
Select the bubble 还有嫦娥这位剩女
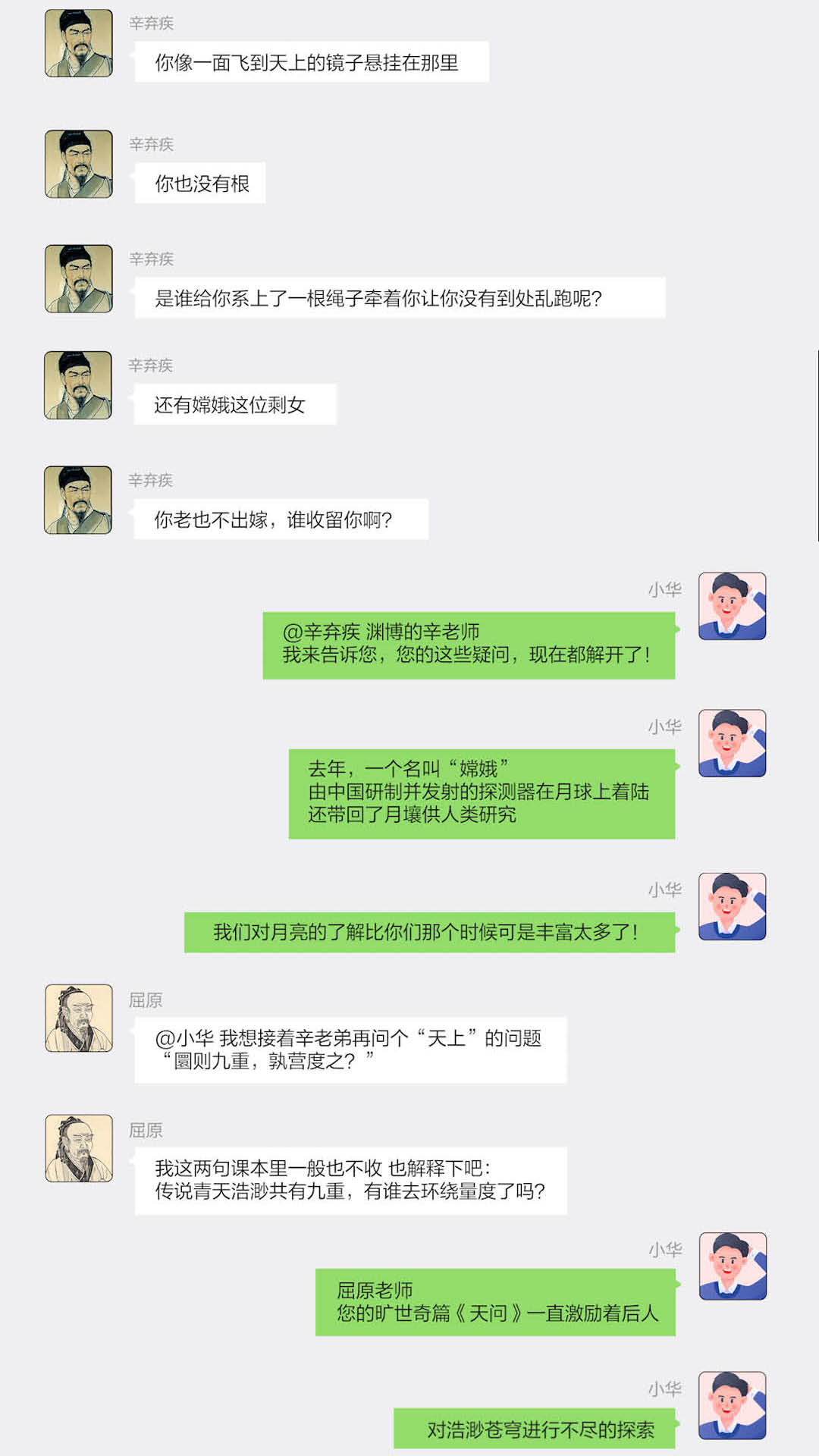click(235, 404)
